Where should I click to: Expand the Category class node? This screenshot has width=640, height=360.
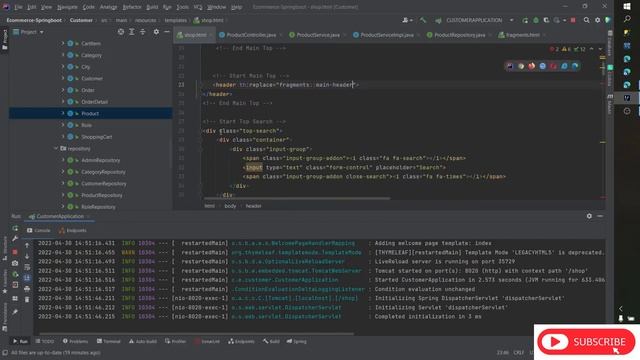(63, 55)
